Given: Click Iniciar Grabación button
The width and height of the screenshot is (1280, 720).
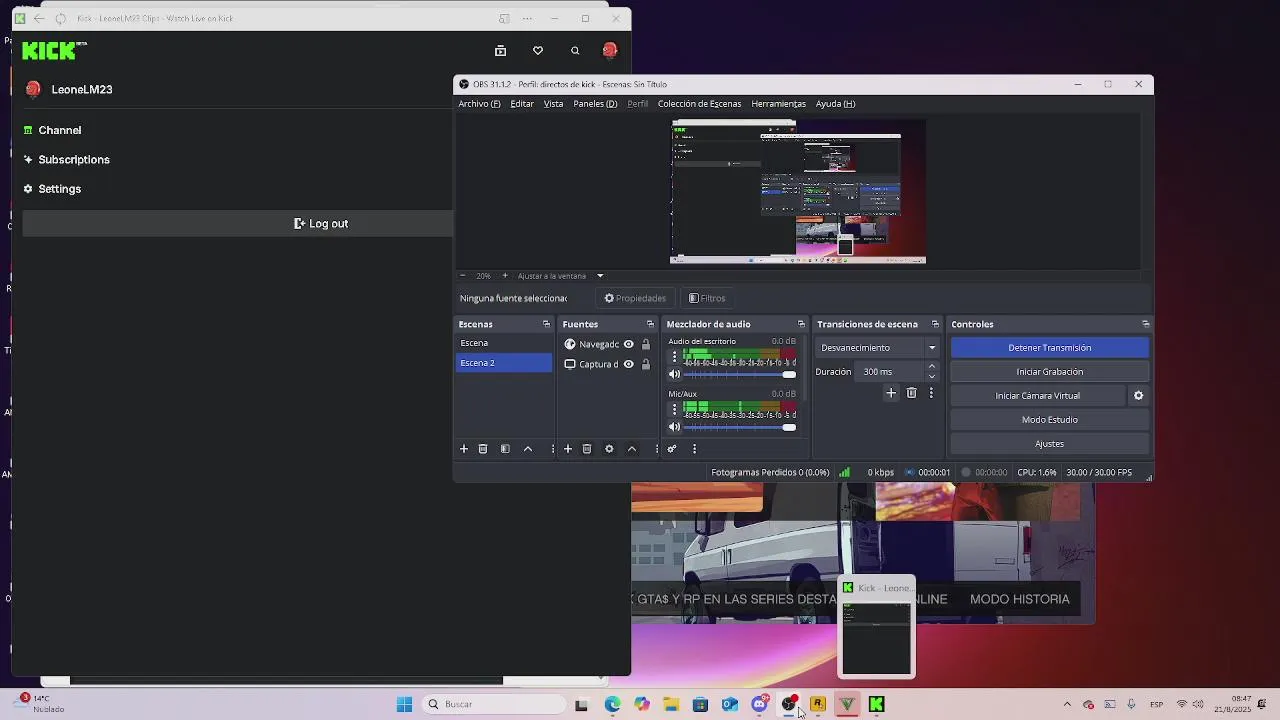Looking at the screenshot, I should tap(1049, 372).
